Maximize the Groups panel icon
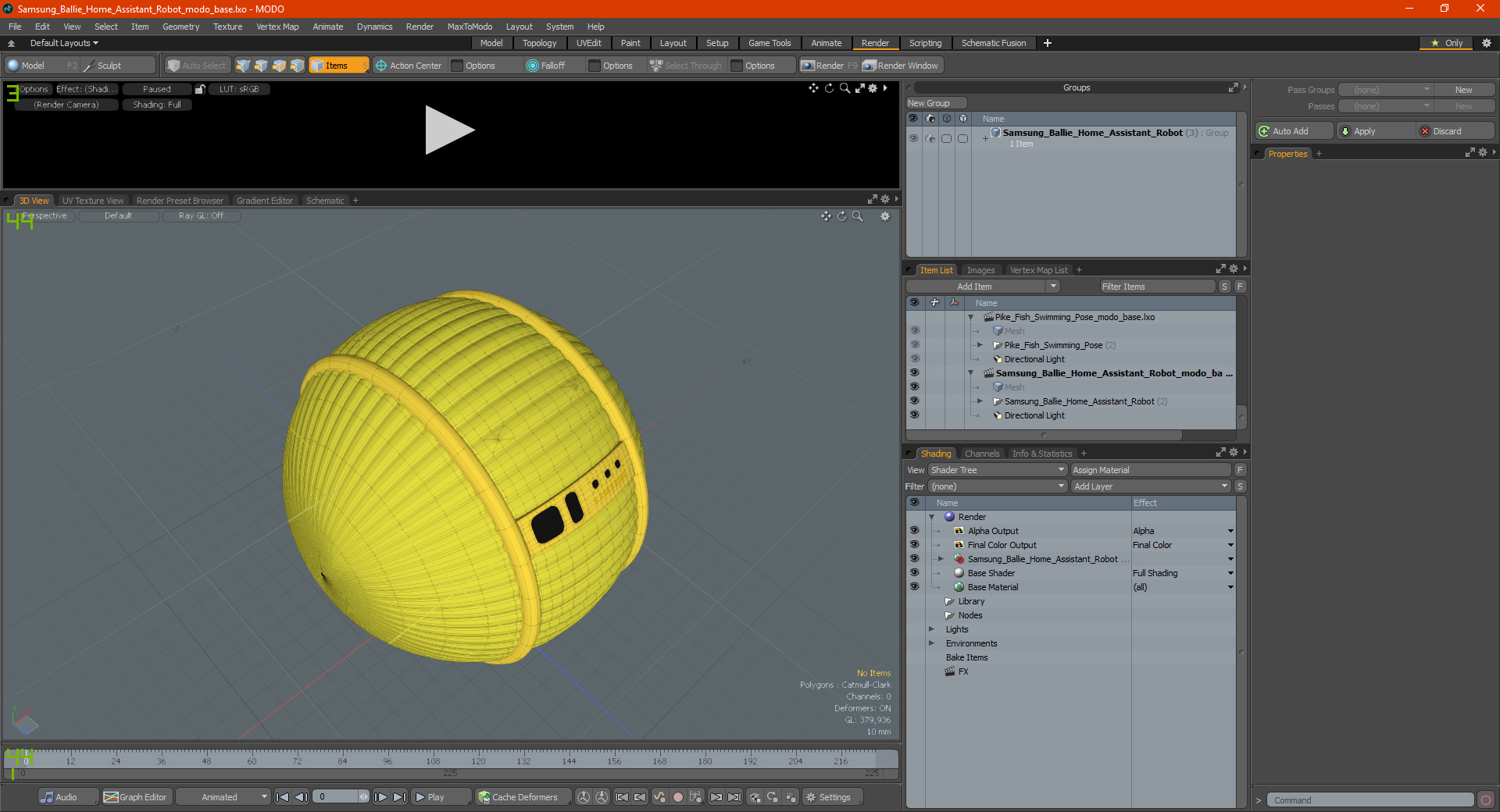The height and width of the screenshot is (812, 1500). pyautogui.click(x=1233, y=87)
